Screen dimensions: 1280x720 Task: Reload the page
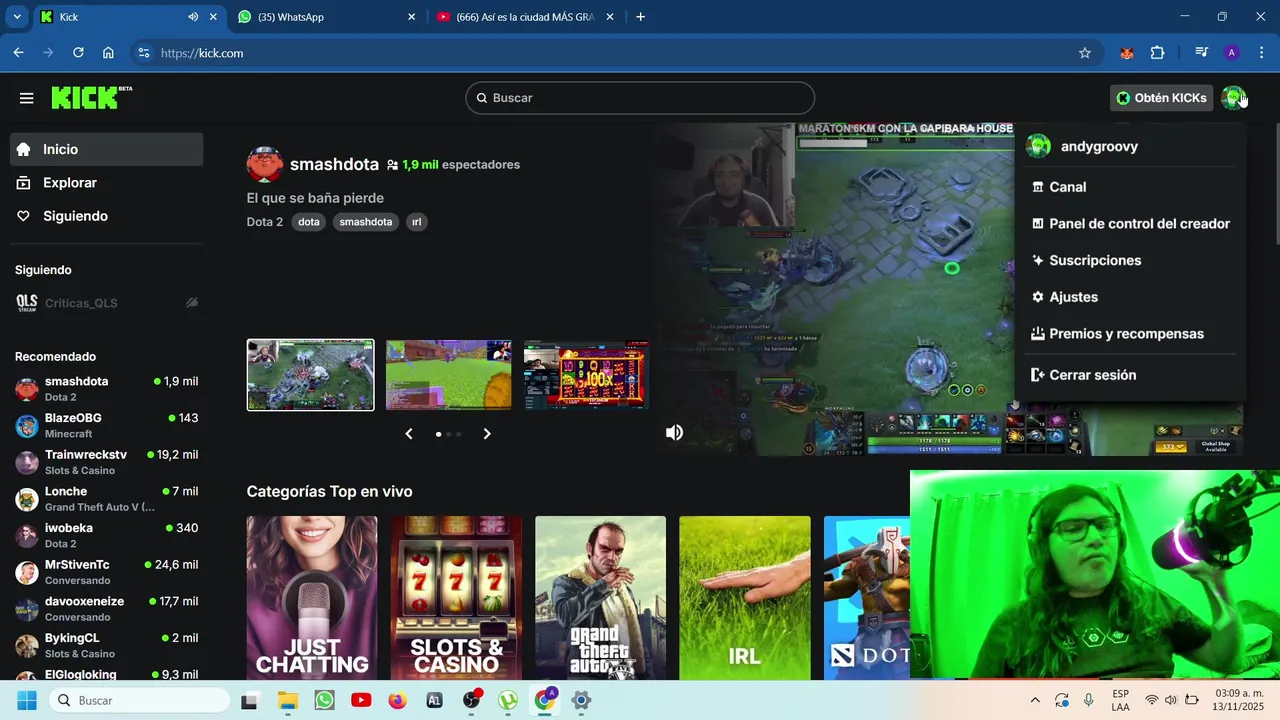78,53
